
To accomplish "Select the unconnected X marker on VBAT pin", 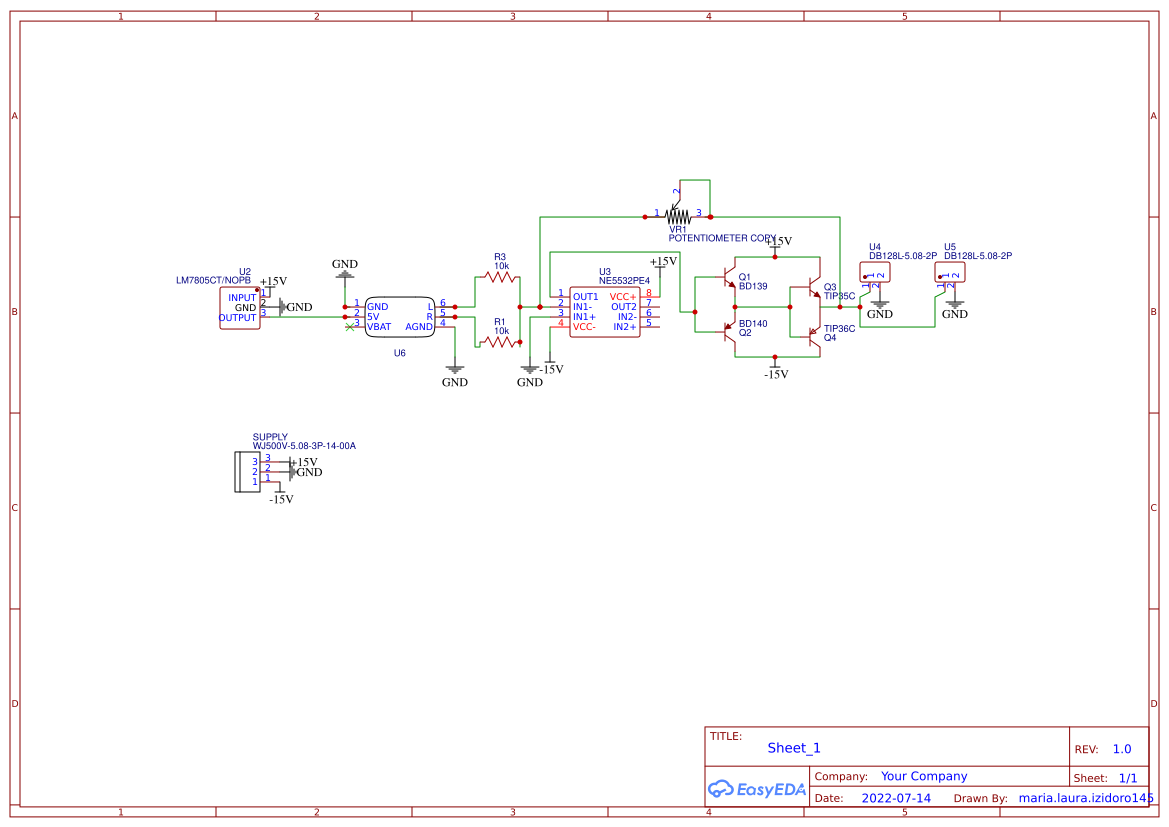I will [350, 327].
